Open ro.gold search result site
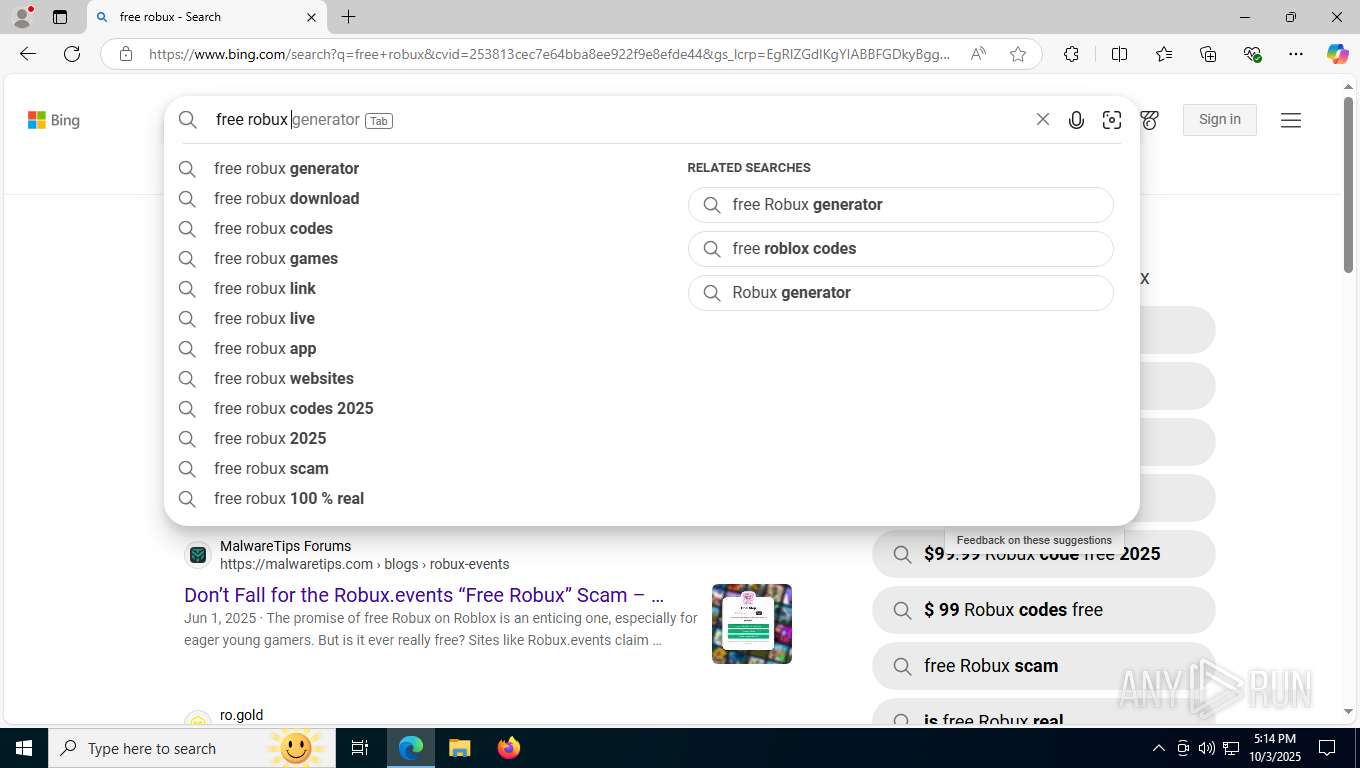The height and width of the screenshot is (768, 1360). (x=241, y=715)
